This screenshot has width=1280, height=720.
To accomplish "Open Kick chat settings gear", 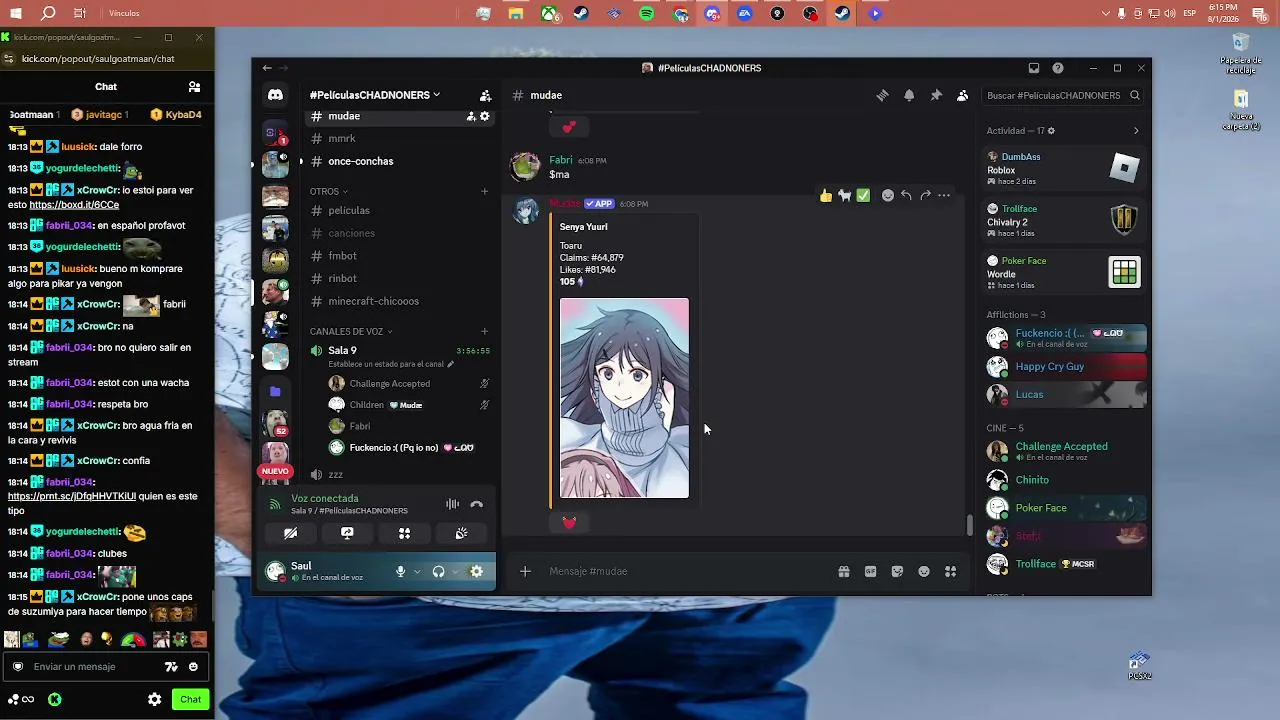I will [x=154, y=700].
